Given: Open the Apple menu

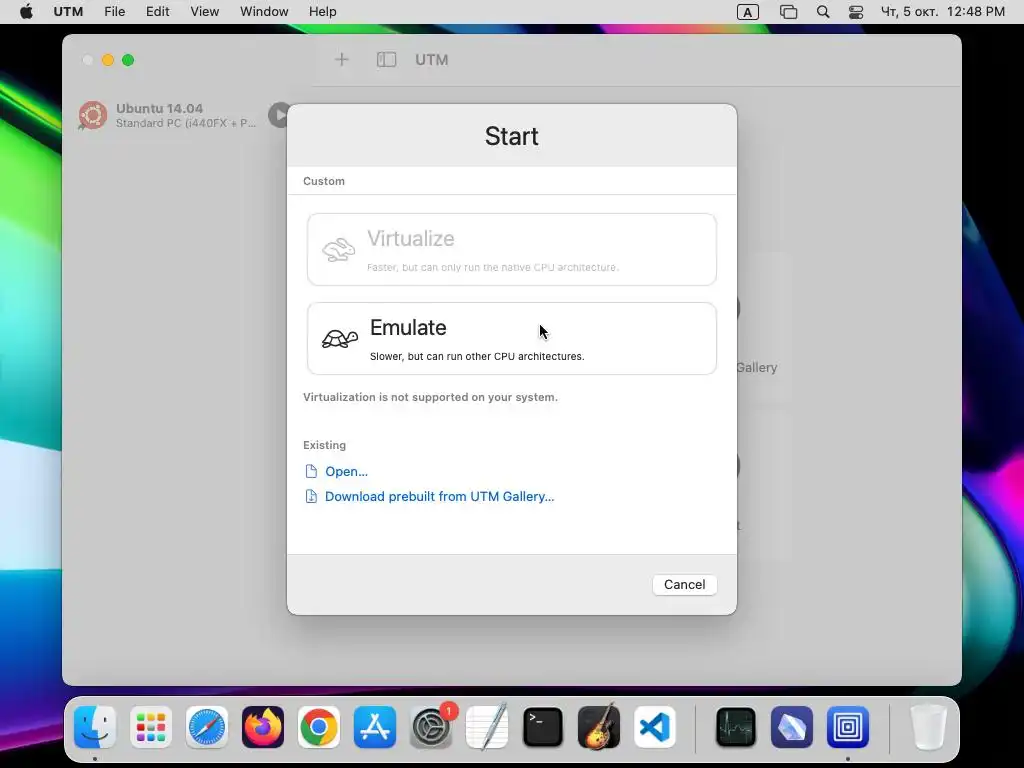Looking at the screenshot, I should pos(26,12).
